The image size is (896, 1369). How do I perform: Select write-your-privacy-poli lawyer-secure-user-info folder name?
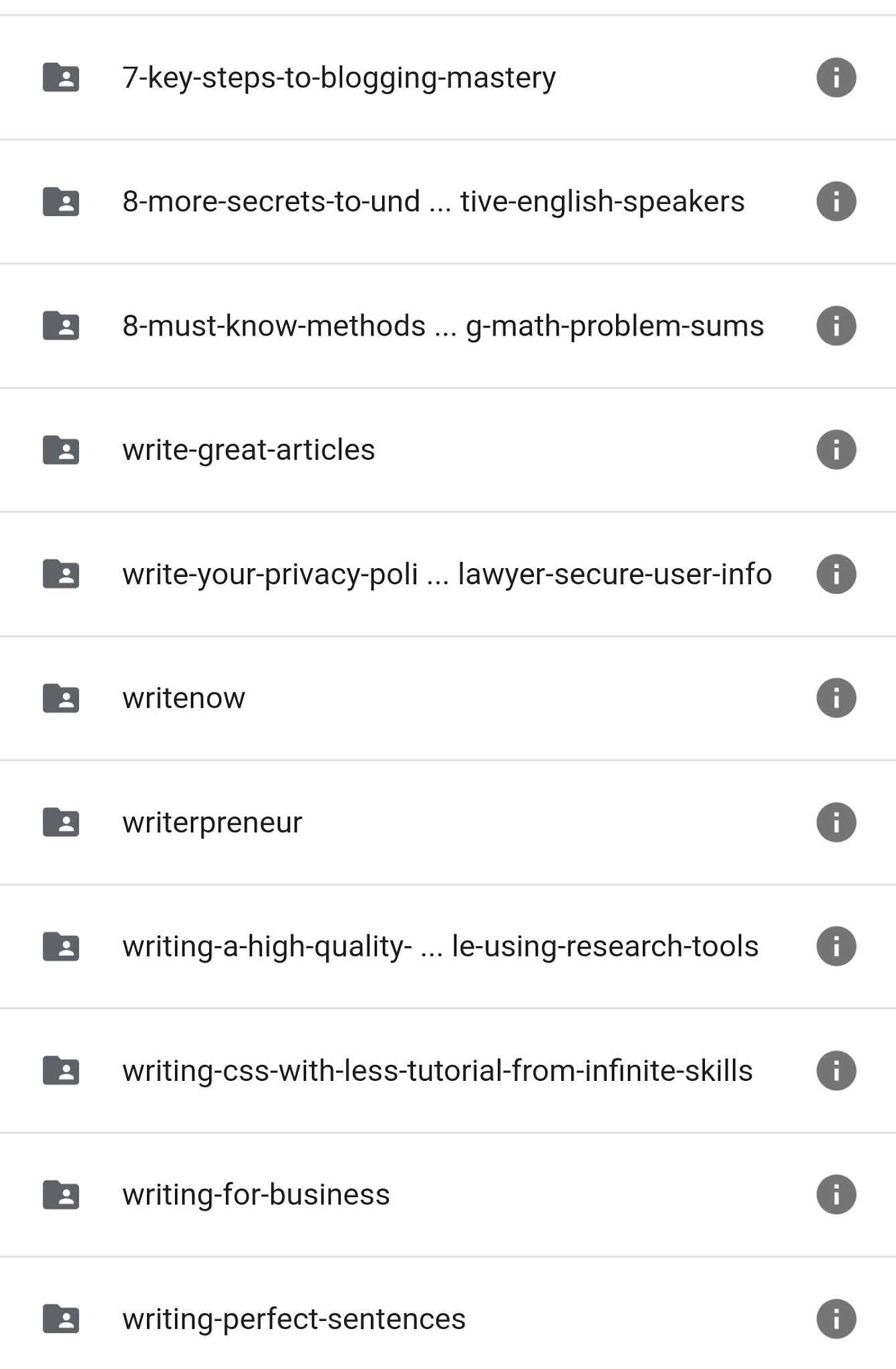[x=447, y=575]
